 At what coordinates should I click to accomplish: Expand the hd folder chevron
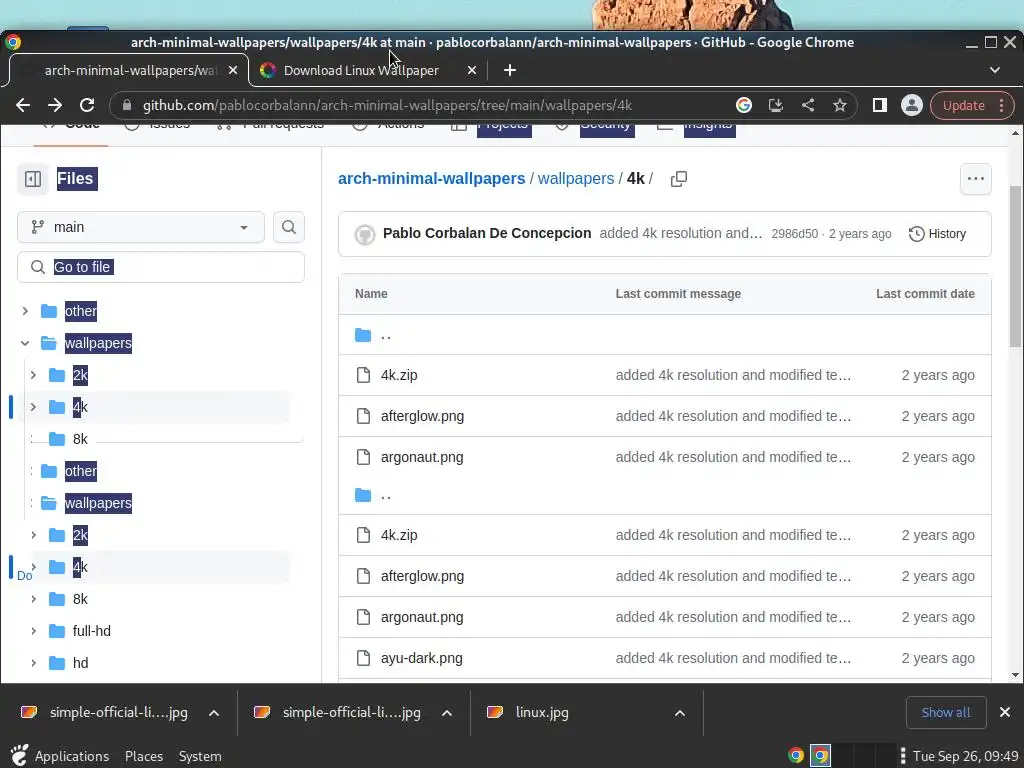tap(33, 663)
